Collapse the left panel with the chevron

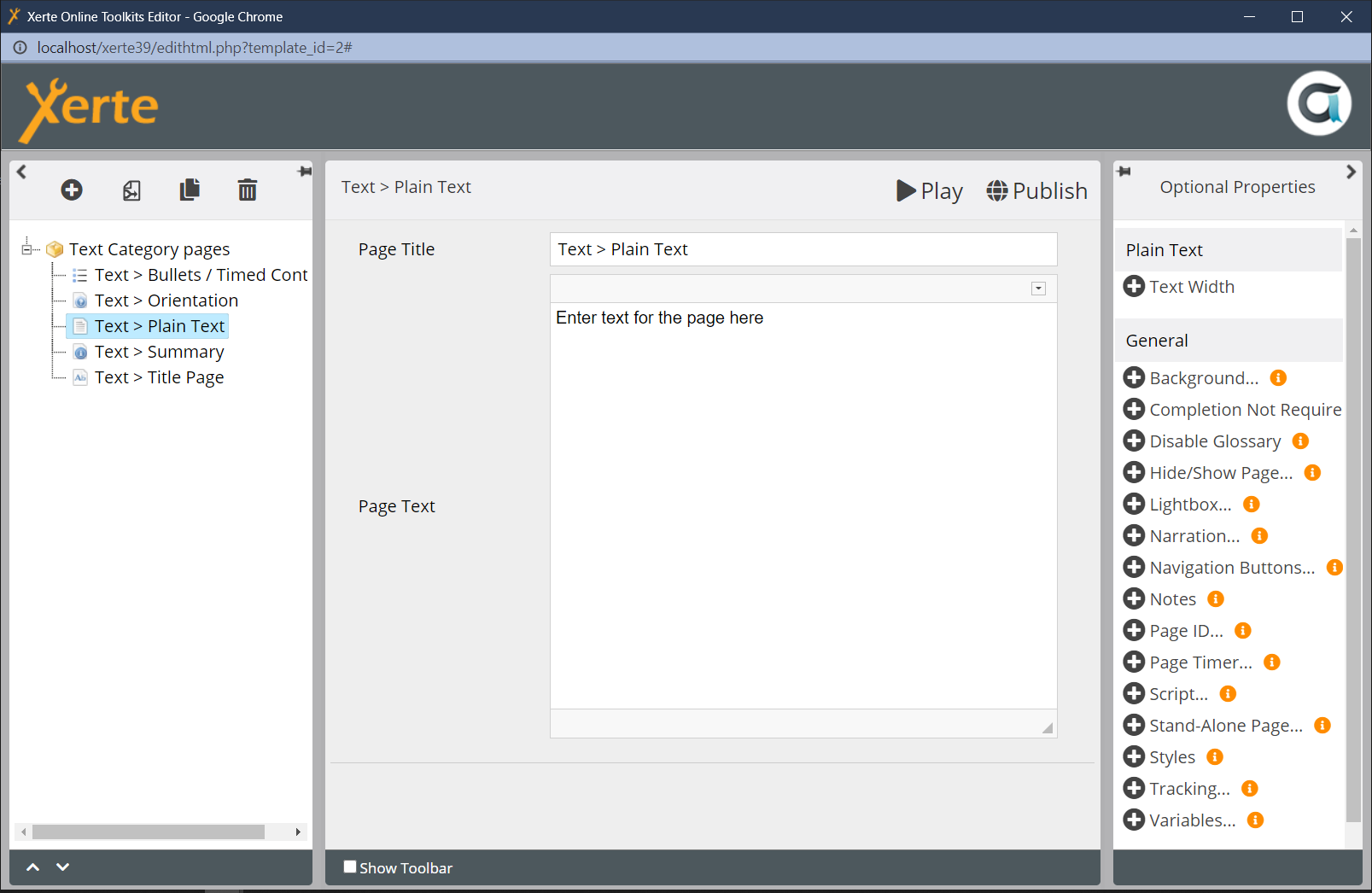(x=22, y=172)
